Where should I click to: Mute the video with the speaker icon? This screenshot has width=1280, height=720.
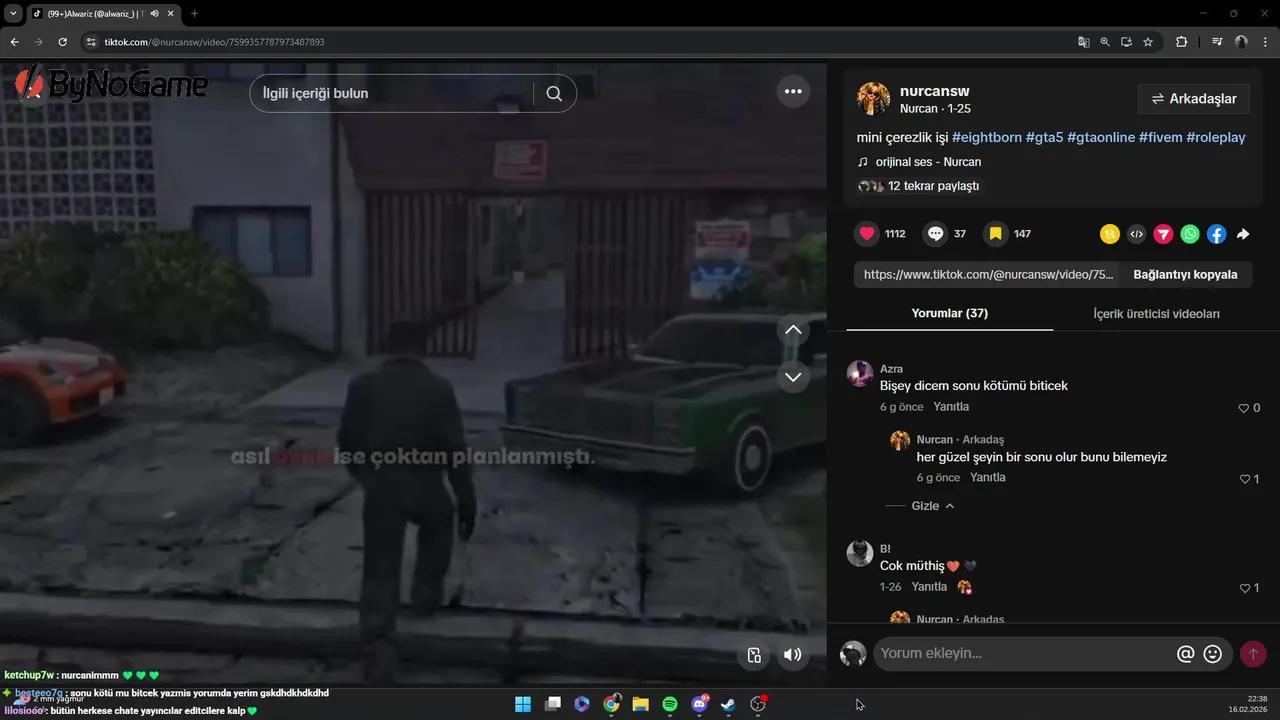tap(792, 655)
